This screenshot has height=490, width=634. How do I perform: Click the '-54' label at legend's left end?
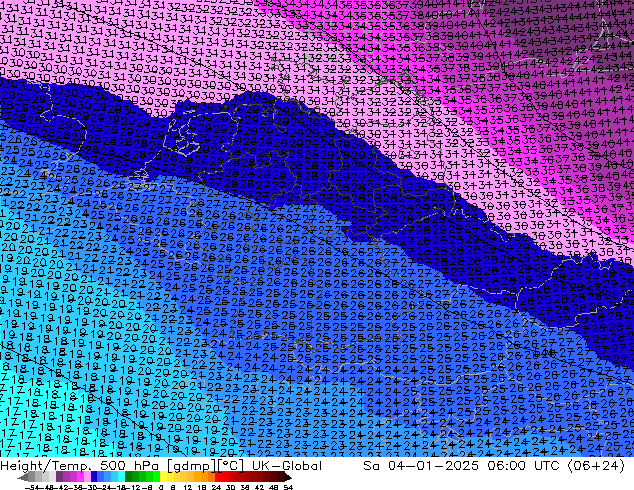(x=32, y=487)
